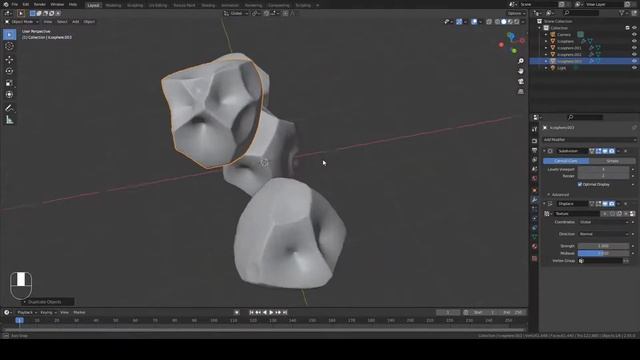This screenshot has height=360, width=640.
Task: Click the play animation button
Action: pos(271,313)
